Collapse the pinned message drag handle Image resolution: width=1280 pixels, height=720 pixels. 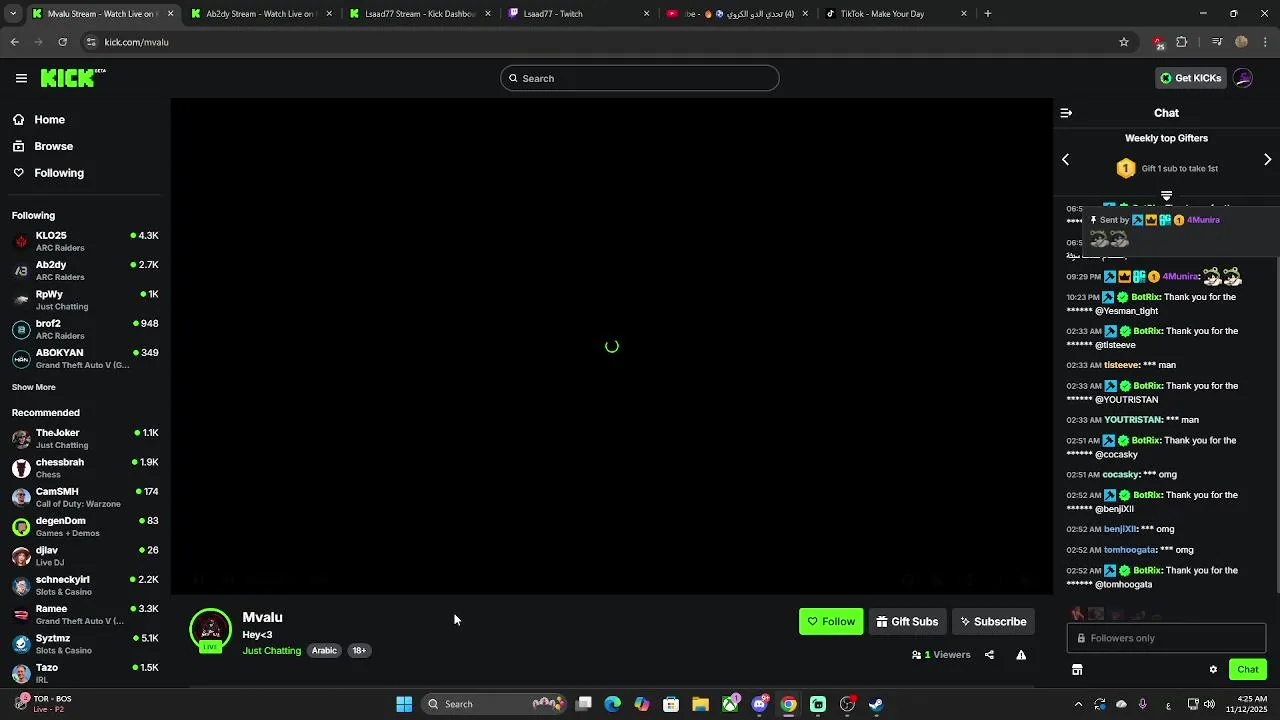point(1166,196)
